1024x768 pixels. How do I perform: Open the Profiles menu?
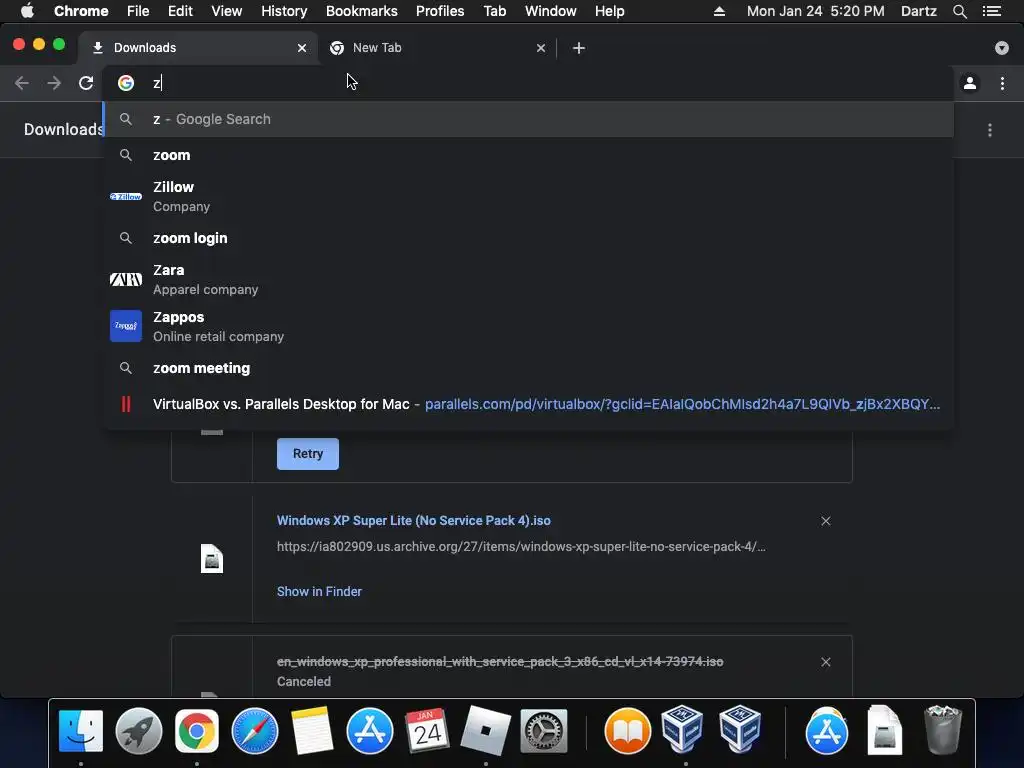coord(440,11)
